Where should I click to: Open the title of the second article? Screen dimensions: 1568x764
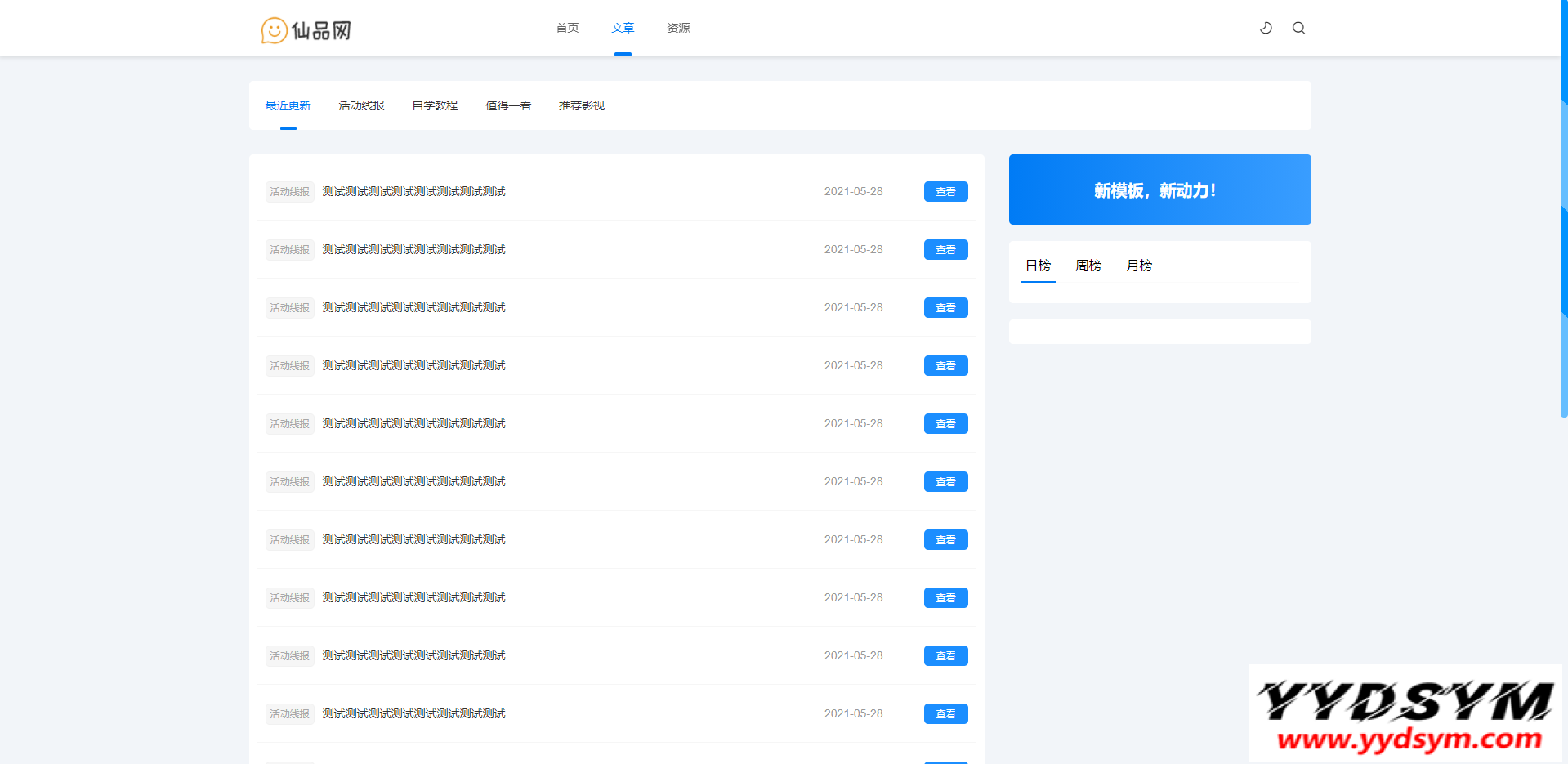413,249
